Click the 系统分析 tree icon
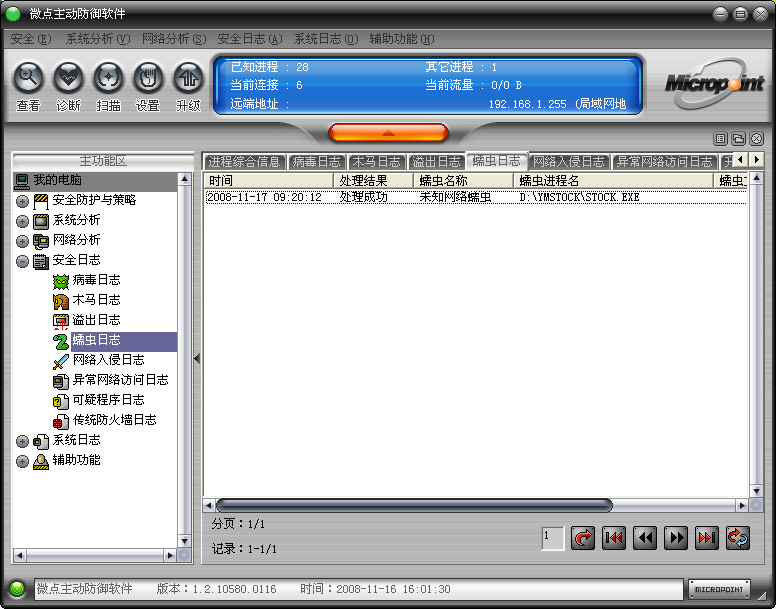The image size is (776, 609). pos(41,221)
